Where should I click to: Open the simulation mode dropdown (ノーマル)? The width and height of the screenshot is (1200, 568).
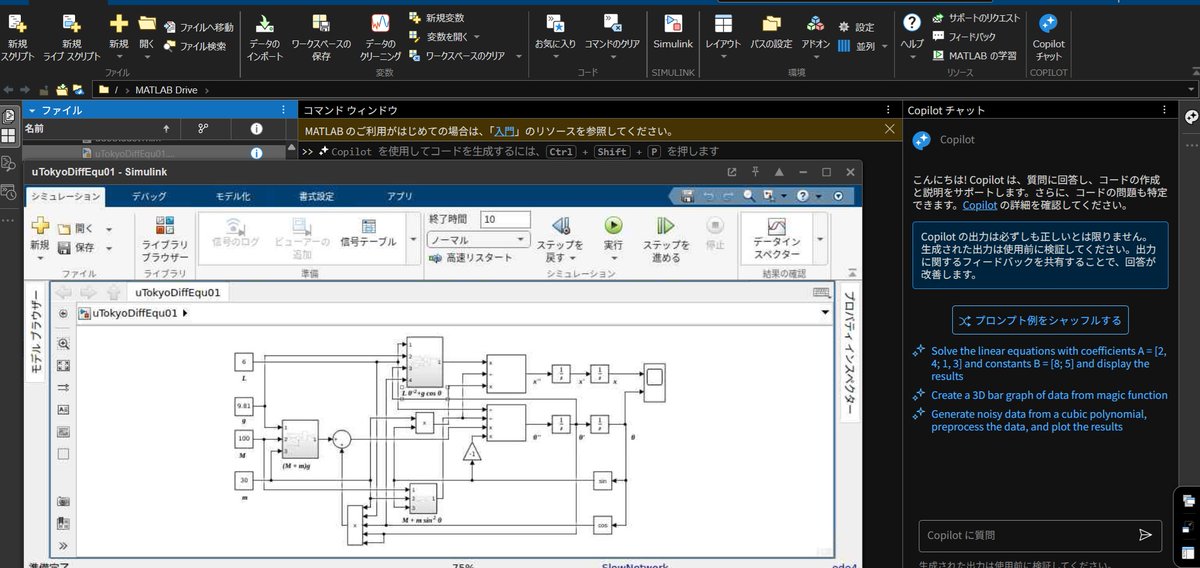point(478,240)
